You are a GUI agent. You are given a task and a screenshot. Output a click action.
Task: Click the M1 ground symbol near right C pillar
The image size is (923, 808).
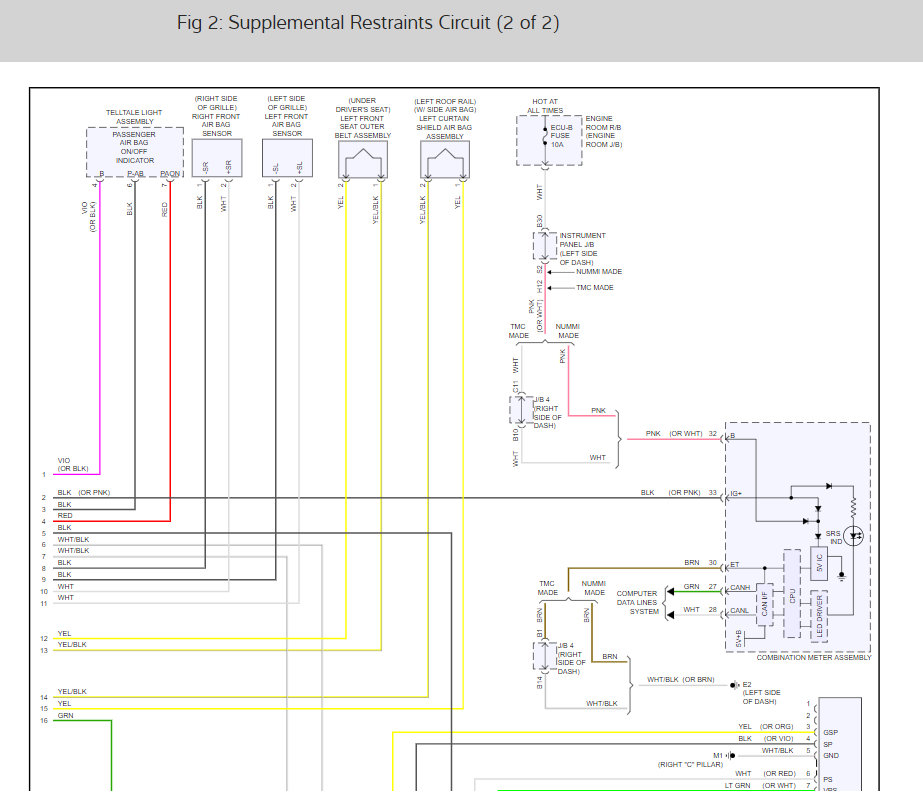point(730,755)
